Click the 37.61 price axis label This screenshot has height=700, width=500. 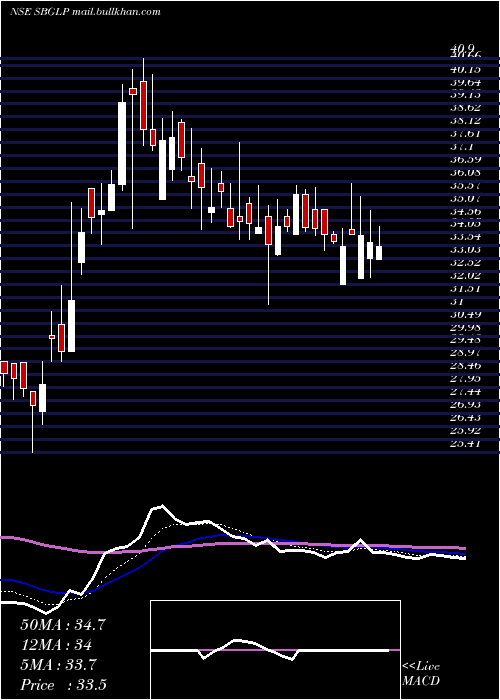point(465,133)
